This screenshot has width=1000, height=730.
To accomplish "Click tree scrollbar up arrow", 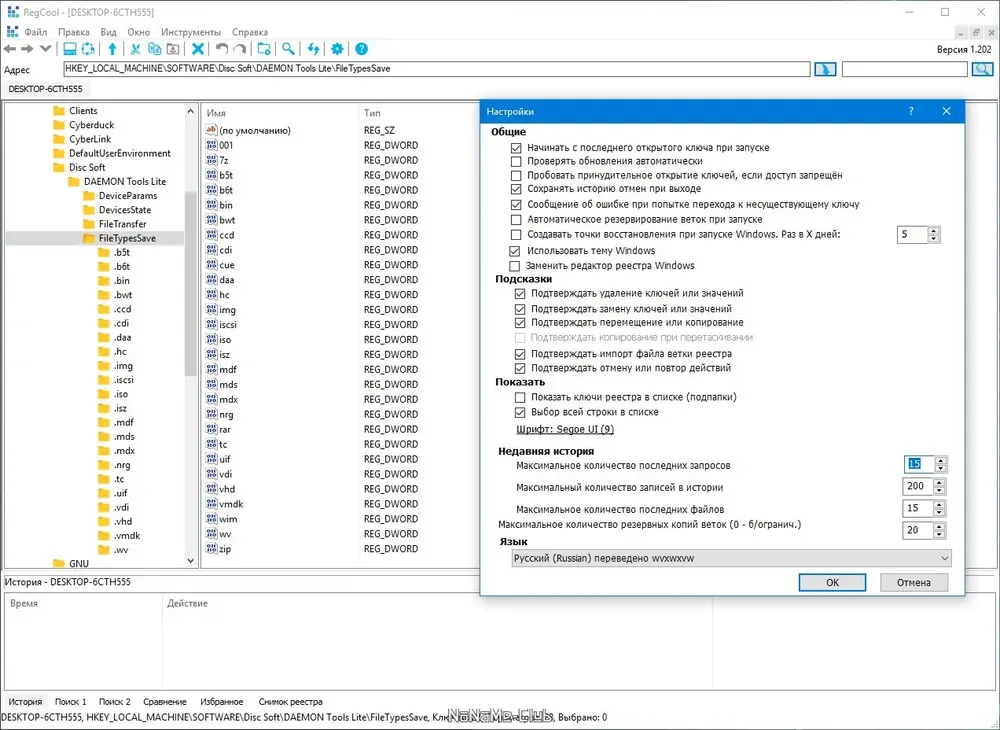I will pos(191,111).
